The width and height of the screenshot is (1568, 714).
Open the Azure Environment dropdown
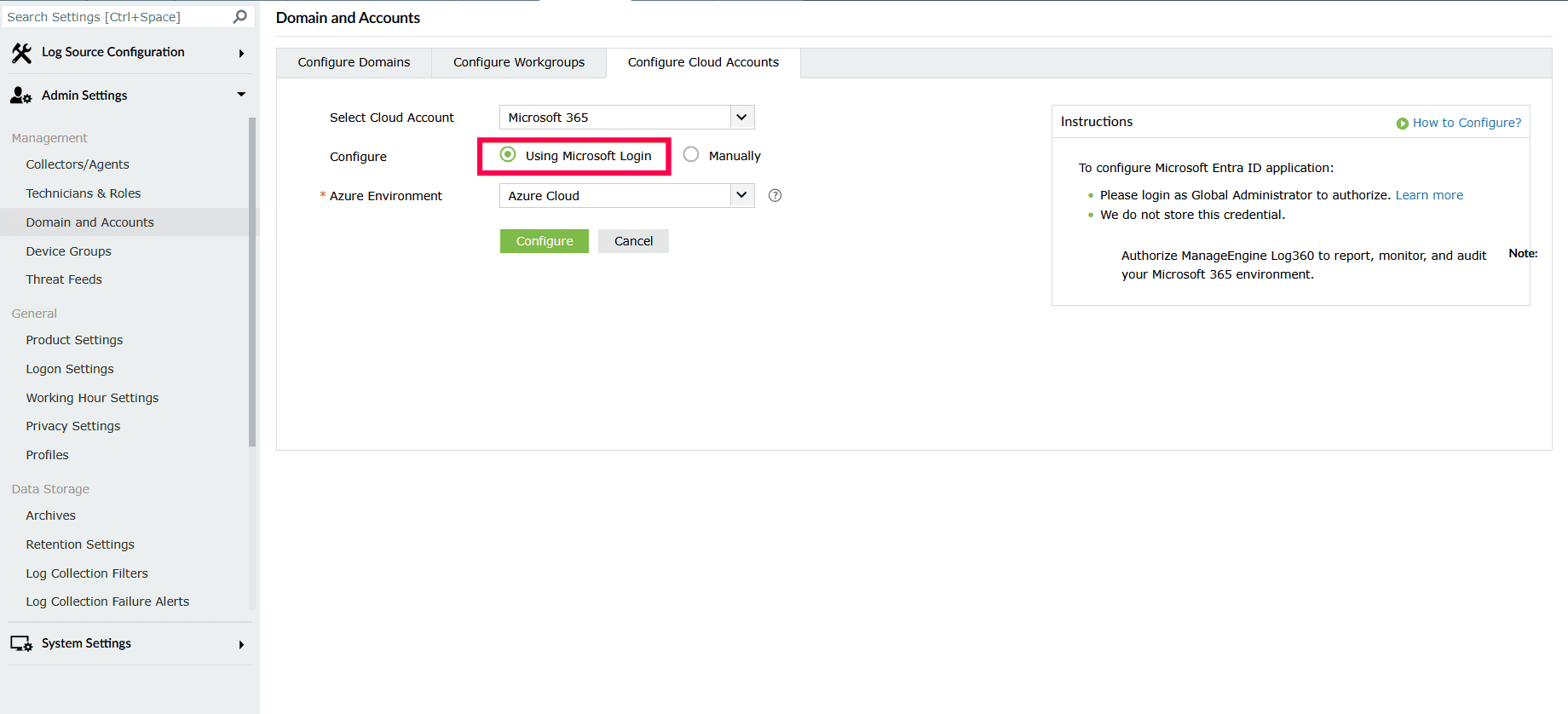(x=626, y=196)
